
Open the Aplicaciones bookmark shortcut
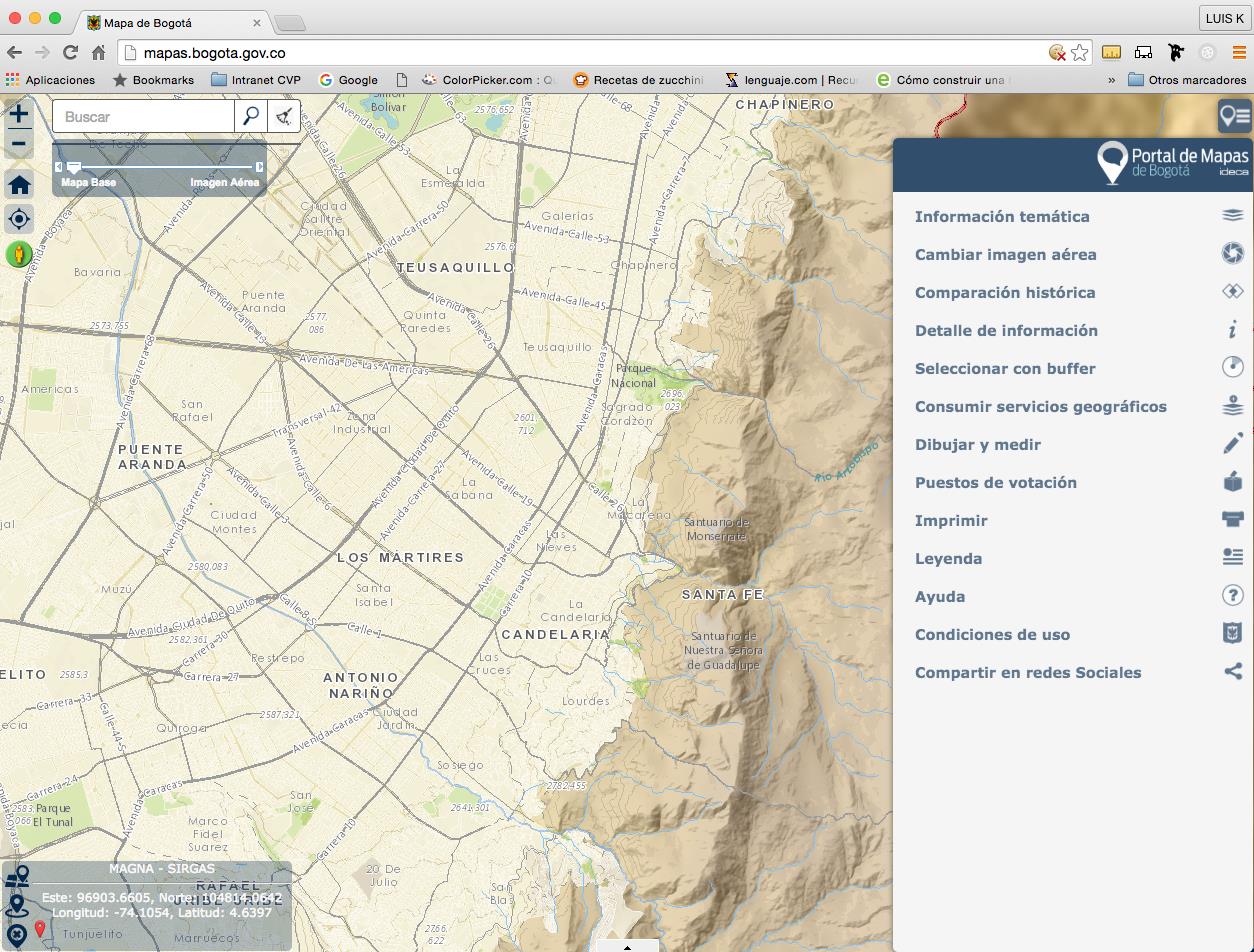50,80
